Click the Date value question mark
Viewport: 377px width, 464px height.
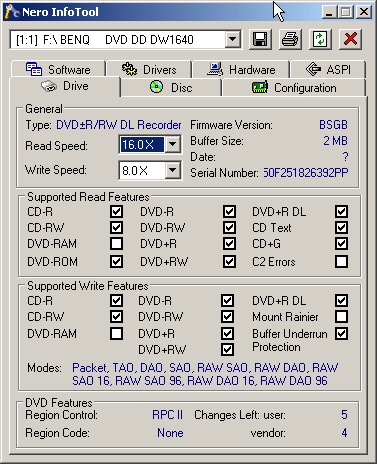345,157
